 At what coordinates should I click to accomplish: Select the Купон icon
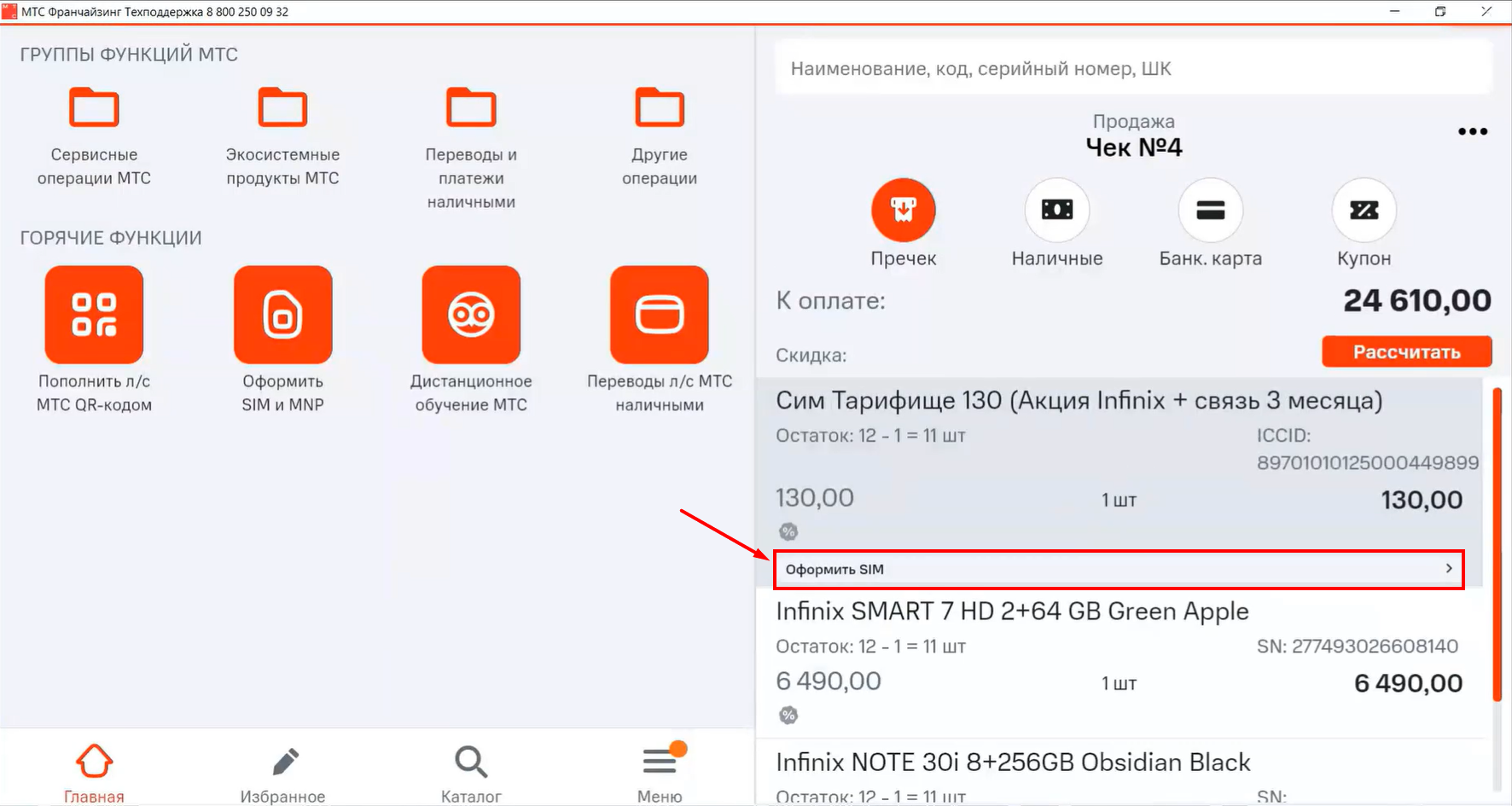1364,210
